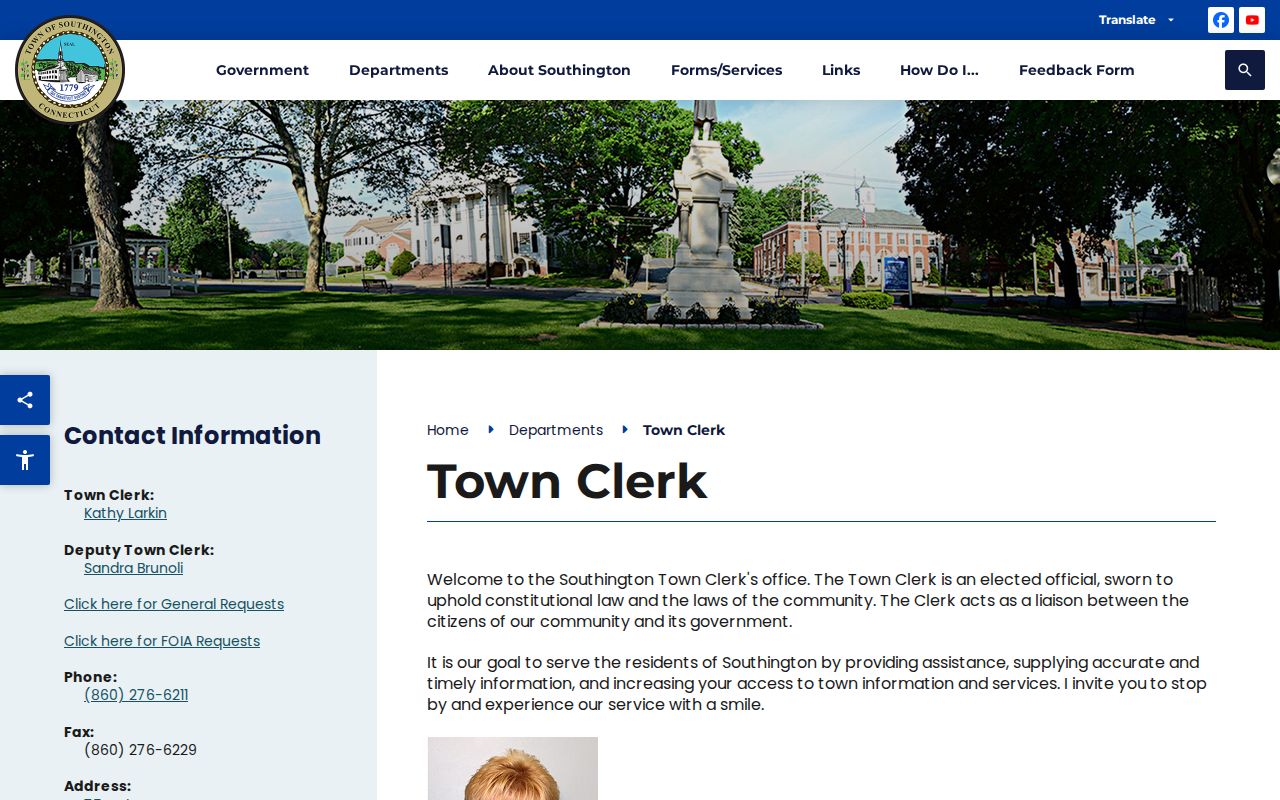Click the Town Clerk breadcrumb text
1280x800 pixels.
click(x=684, y=430)
